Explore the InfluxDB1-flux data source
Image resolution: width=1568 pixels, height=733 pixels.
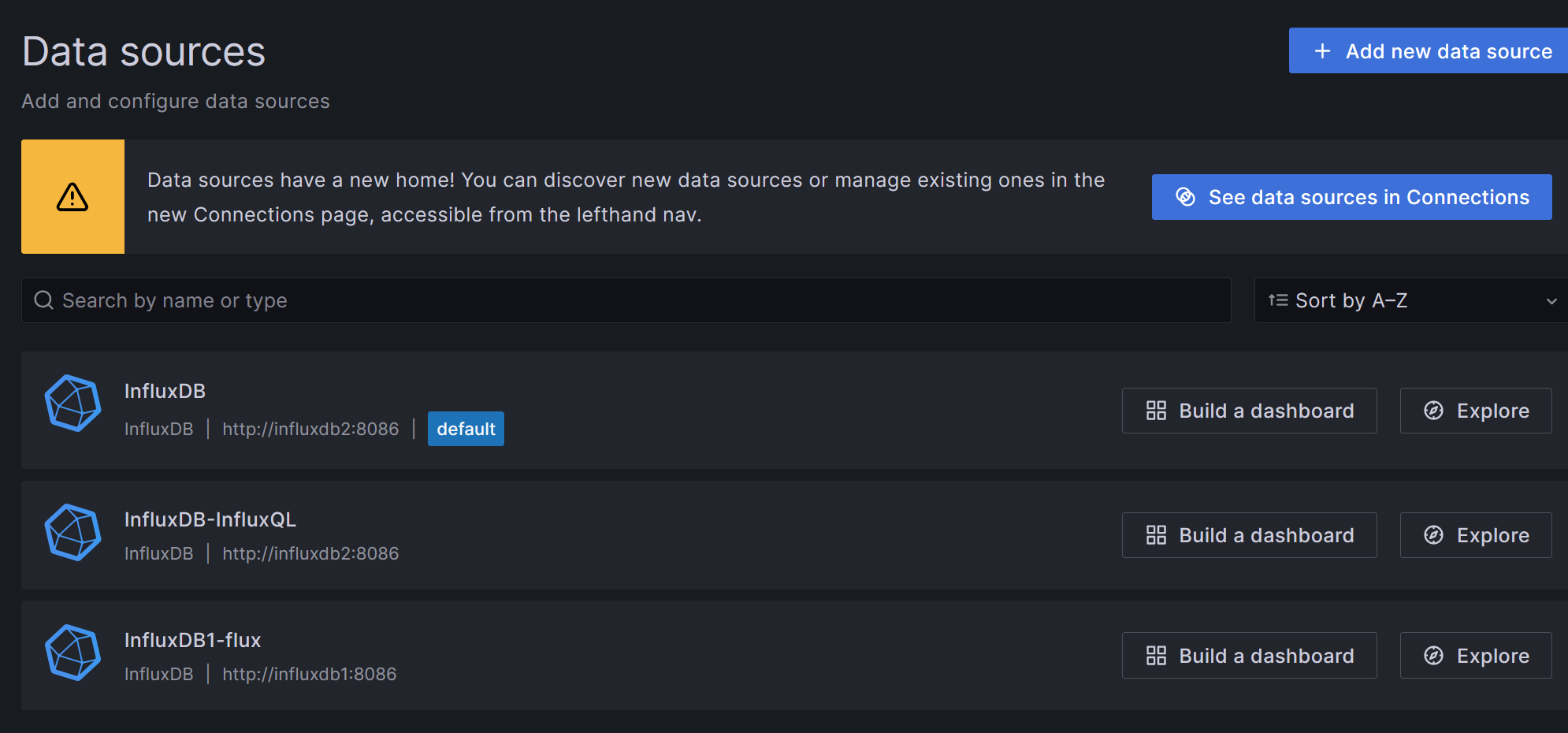tap(1476, 656)
